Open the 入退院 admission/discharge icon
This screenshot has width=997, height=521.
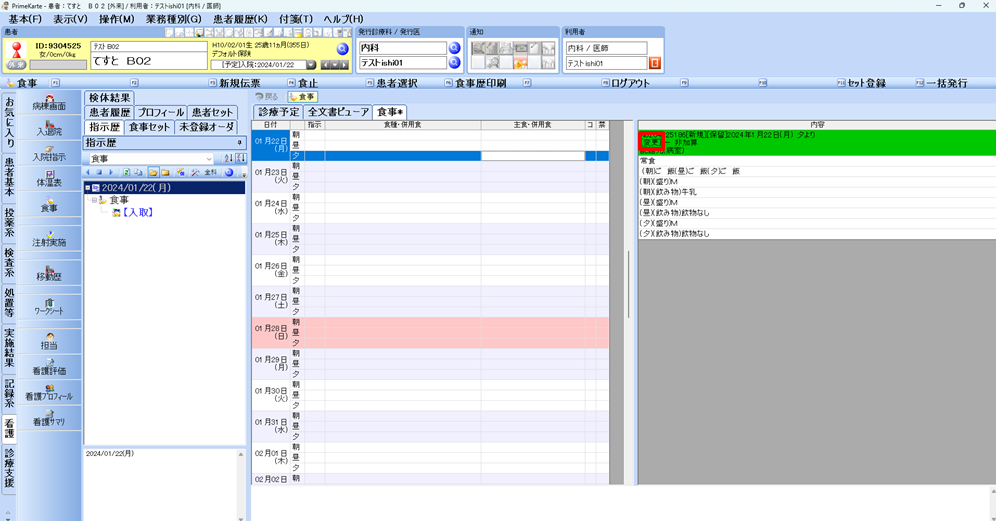49,129
